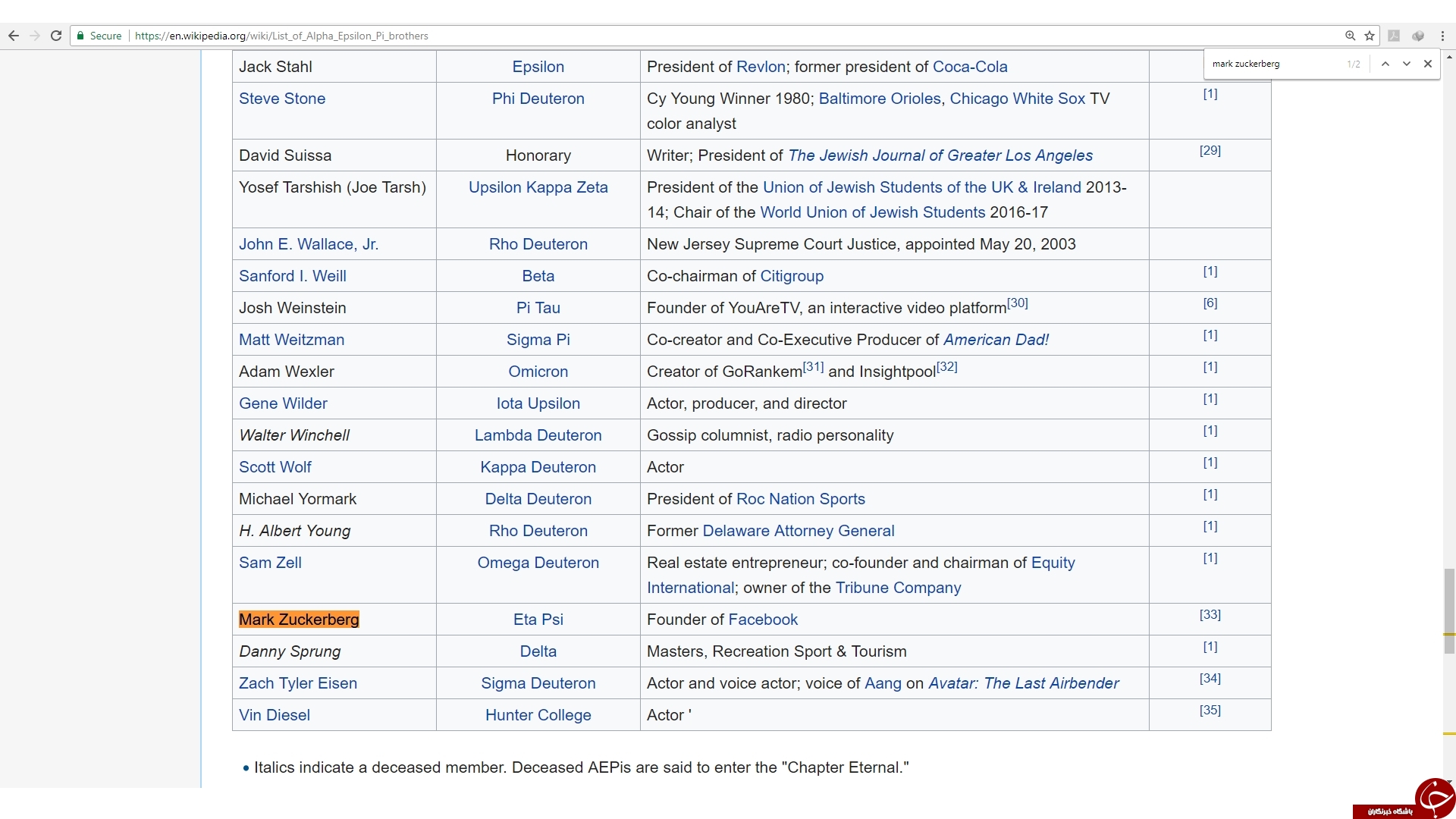Click the URL address bar
1456x819 pixels.
[728, 36]
